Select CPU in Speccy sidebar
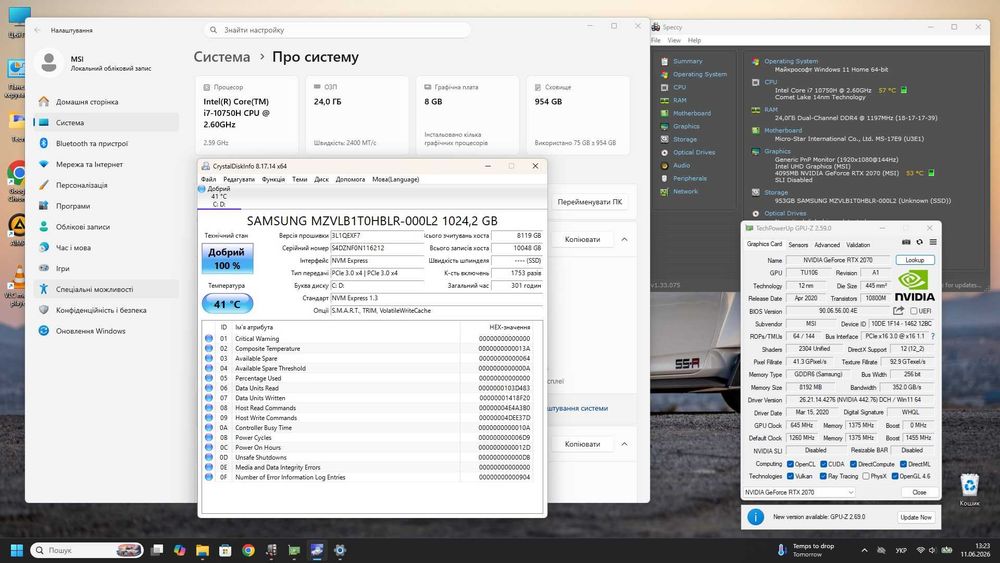 680,87
